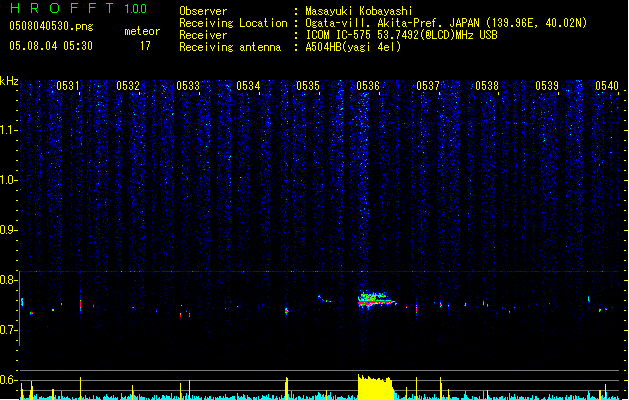
Task: Click the 0.7 kHz axis label
Action: [9, 330]
